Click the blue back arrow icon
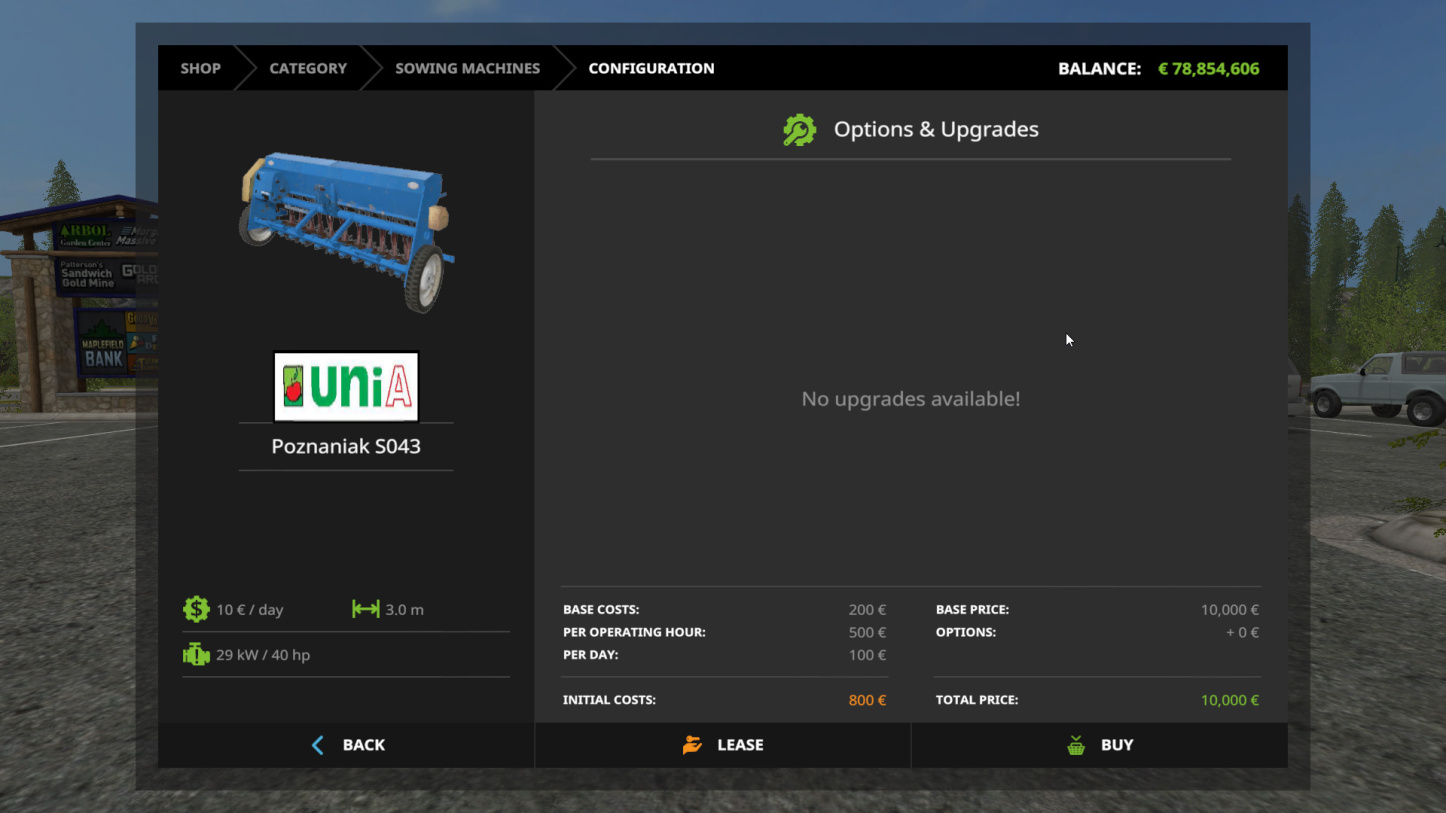The height and width of the screenshot is (813, 1446). [318, 745]
